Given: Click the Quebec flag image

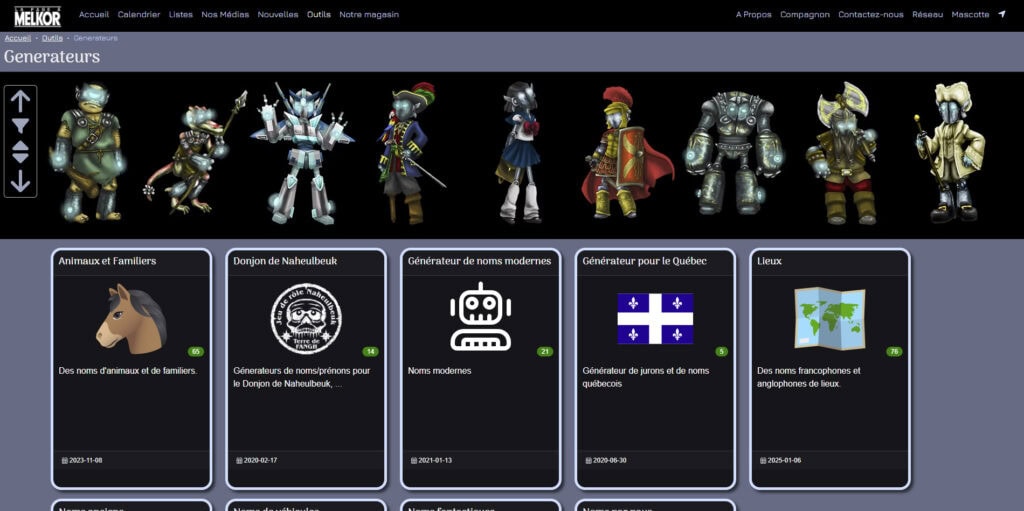Looking at the screenshot, I should click(x=655, y=318).
